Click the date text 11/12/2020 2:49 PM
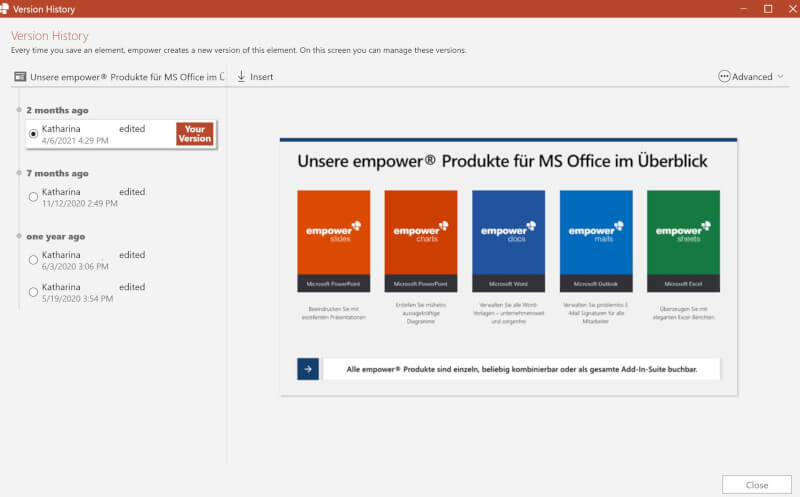The image size is (800, 497). click(x=80, y=204)
